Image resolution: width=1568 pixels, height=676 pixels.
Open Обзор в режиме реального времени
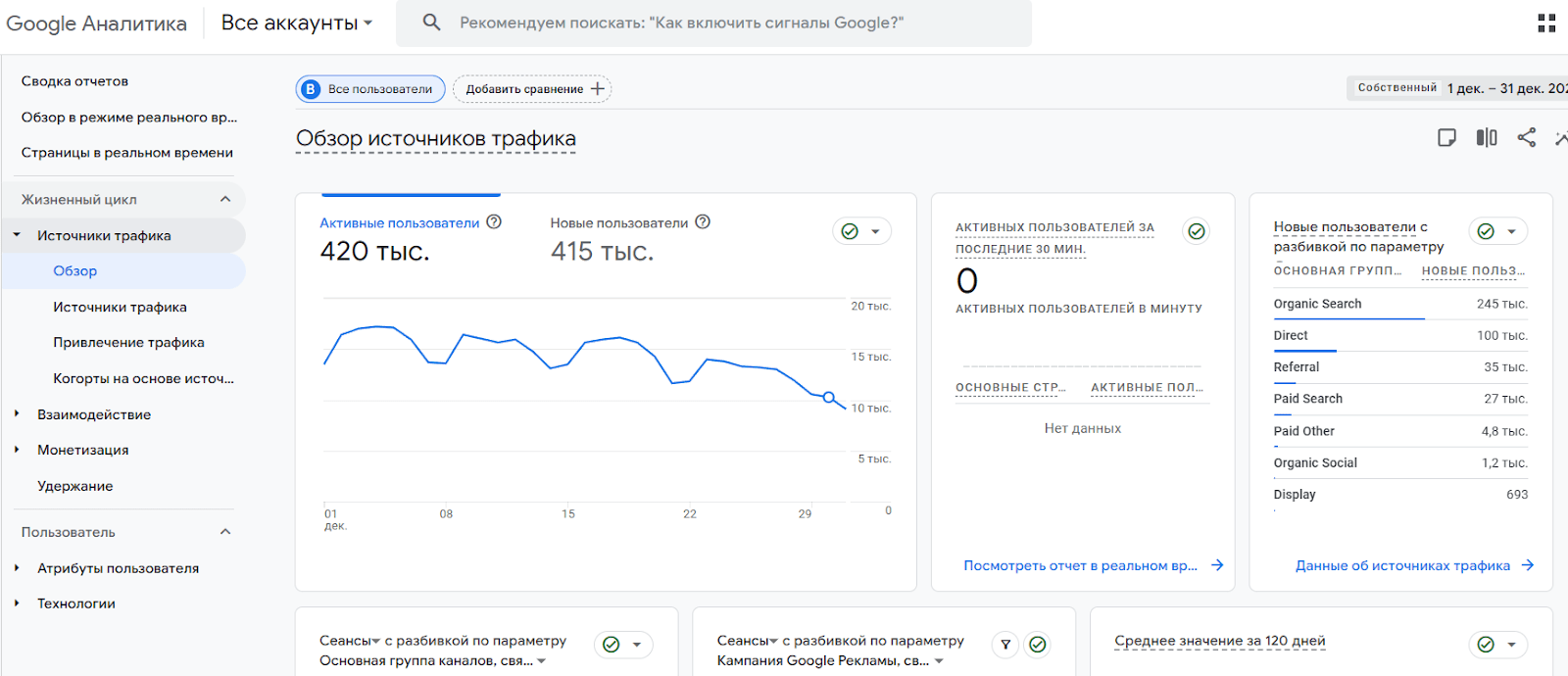click(129, 118)
